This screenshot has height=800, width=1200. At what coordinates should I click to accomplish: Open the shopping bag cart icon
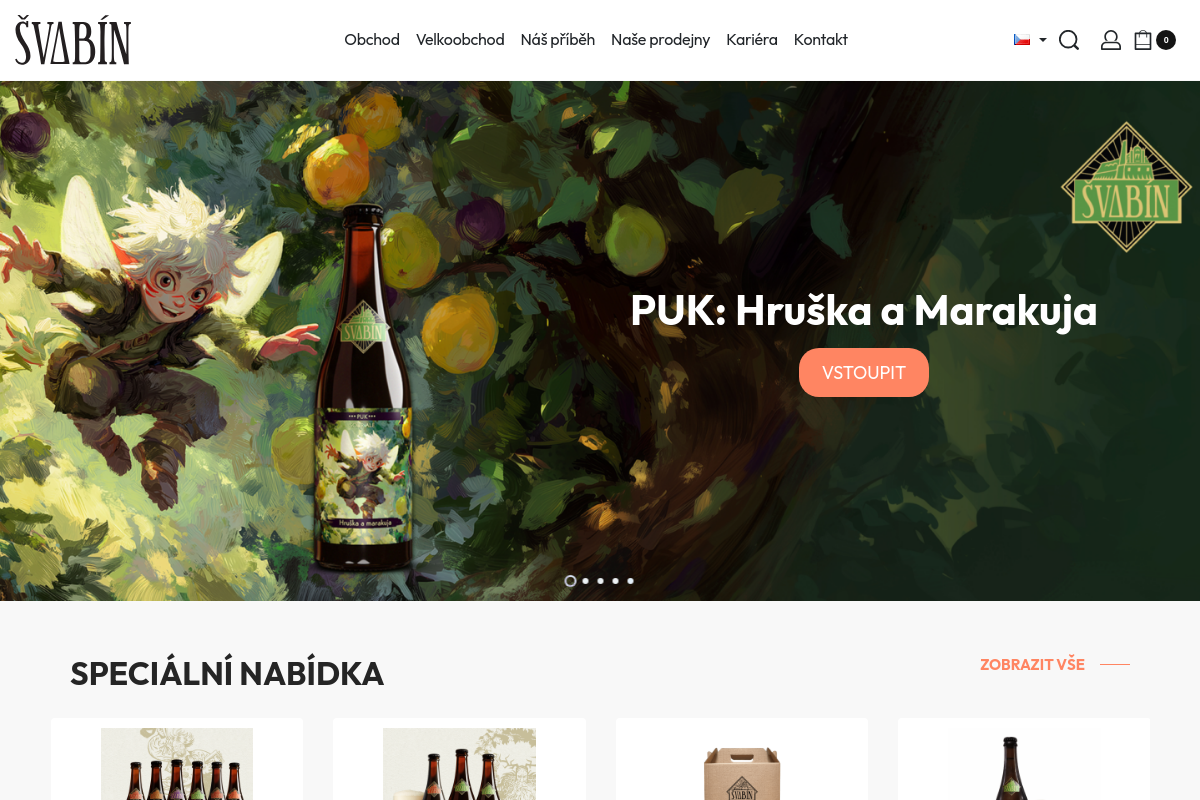tap(1143, 40)
